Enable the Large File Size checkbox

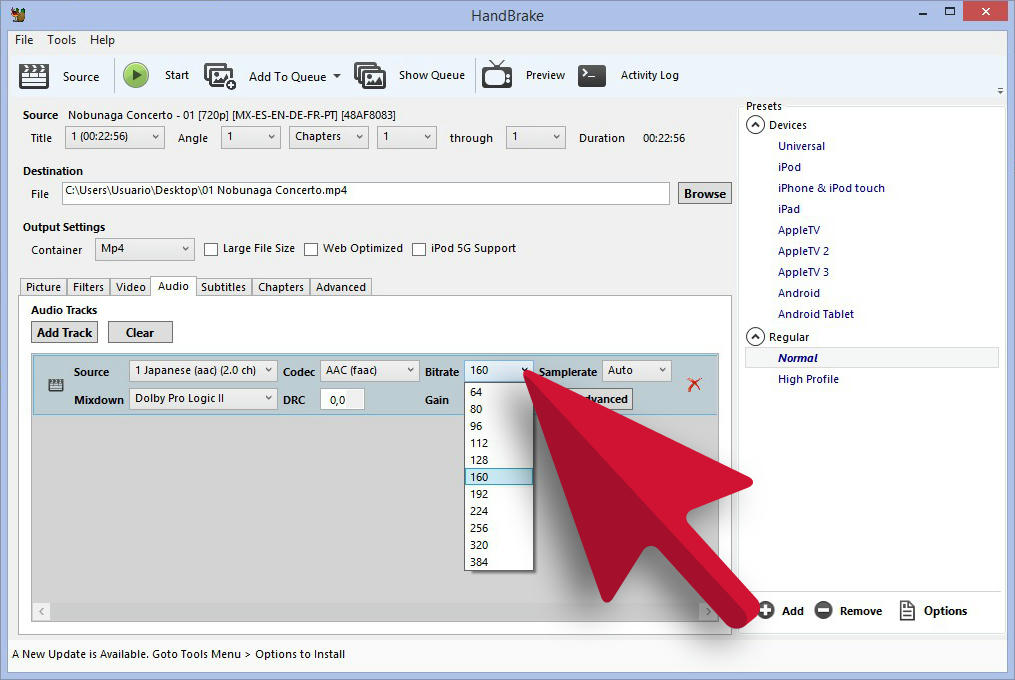click(211, 249)
